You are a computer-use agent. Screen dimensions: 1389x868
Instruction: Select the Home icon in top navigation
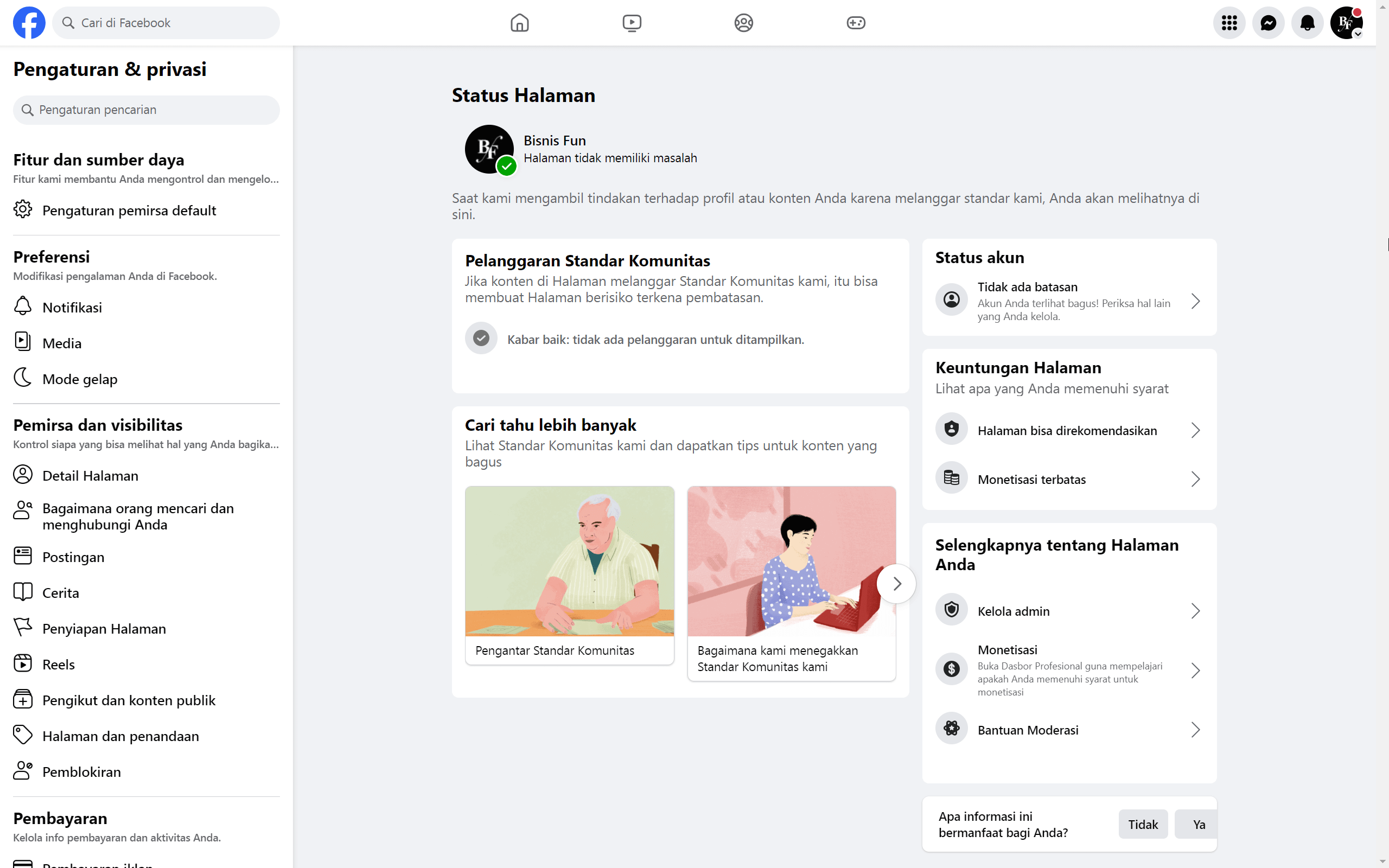tap(519, 22)
